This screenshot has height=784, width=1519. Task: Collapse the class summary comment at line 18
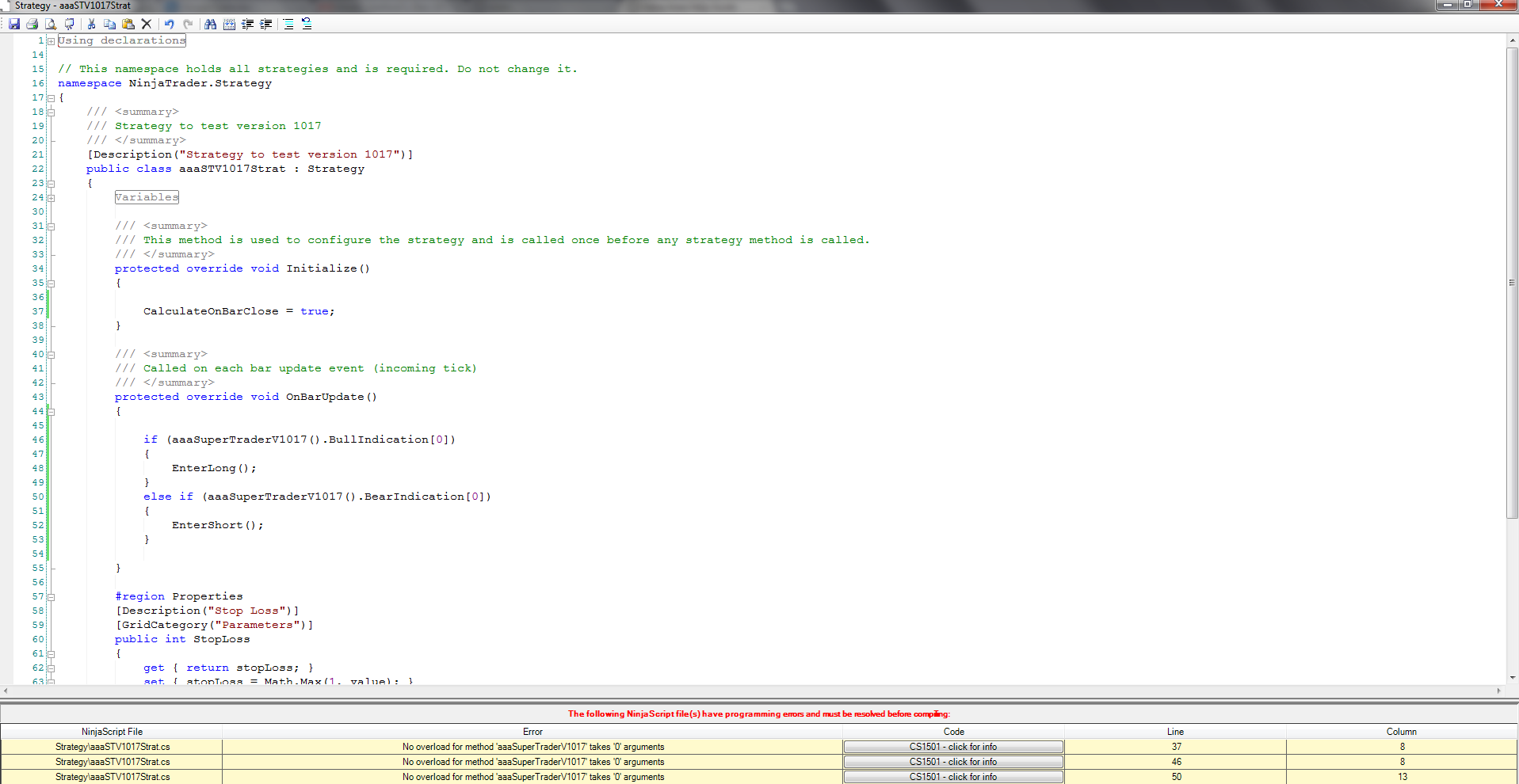coord(51,112)
